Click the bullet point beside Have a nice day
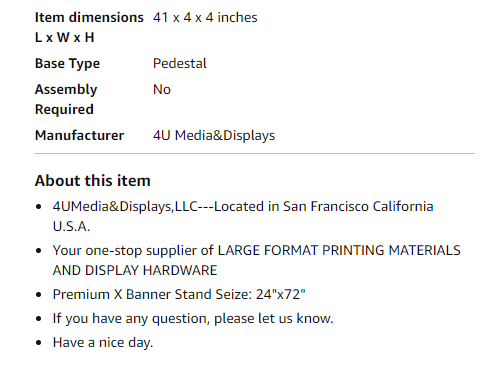 39,343
